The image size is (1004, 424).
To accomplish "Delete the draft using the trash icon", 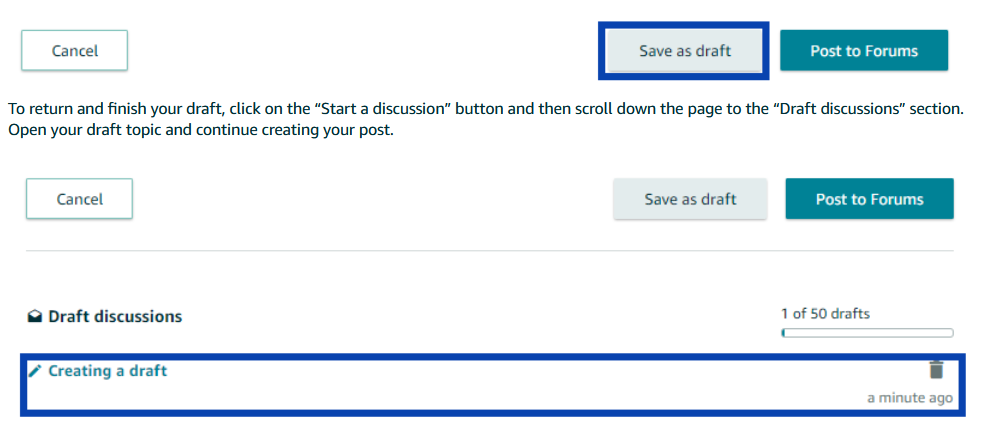I will [x=936, y=370].
